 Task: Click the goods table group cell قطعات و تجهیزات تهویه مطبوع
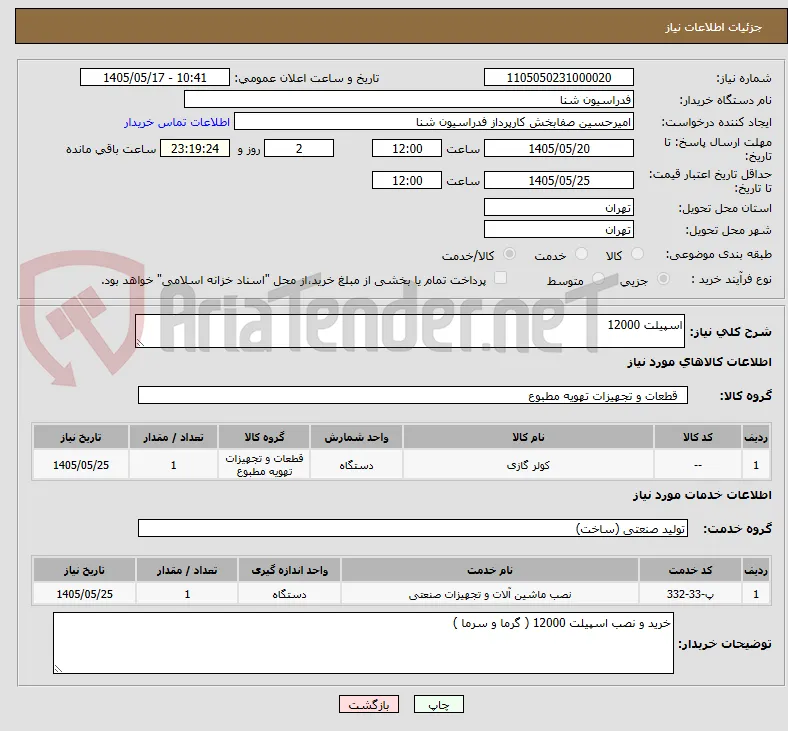(264, 465)
